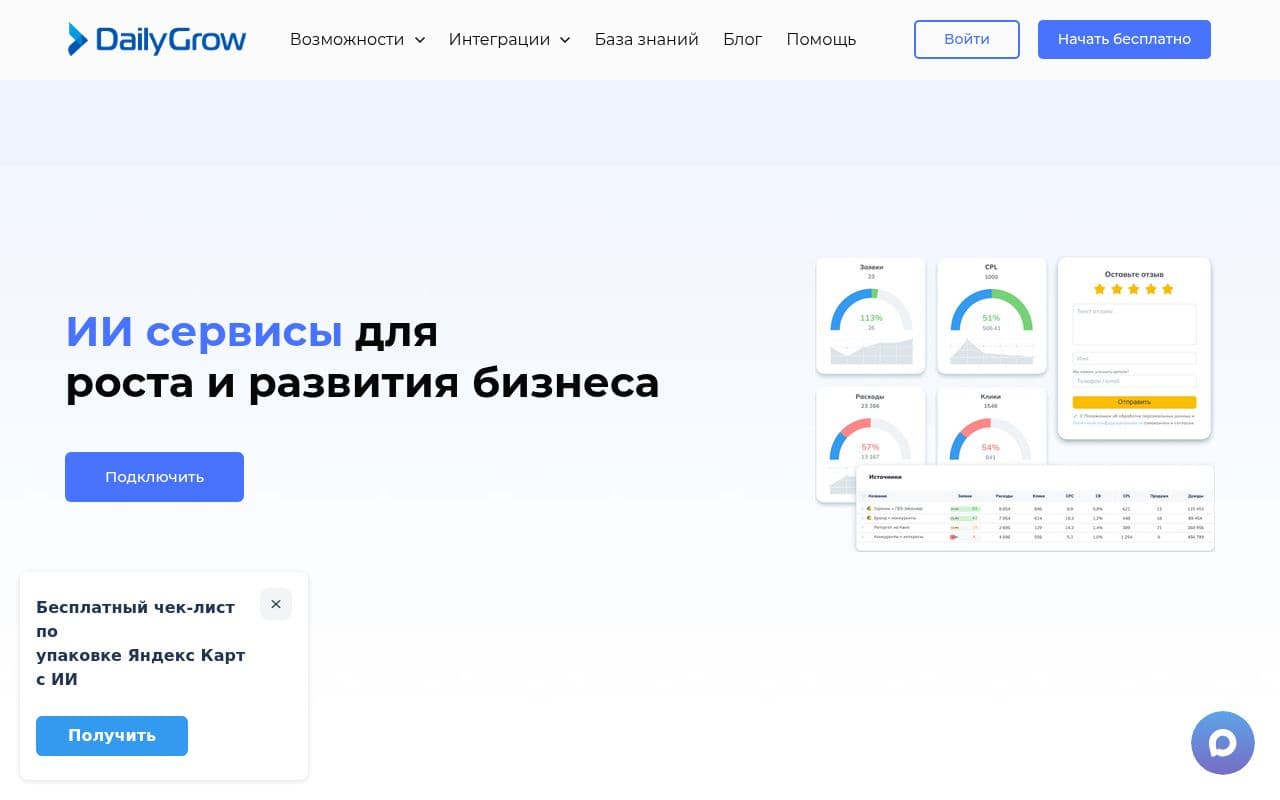
Task: Click the Подключить button
Action: (x=154, y=477)
